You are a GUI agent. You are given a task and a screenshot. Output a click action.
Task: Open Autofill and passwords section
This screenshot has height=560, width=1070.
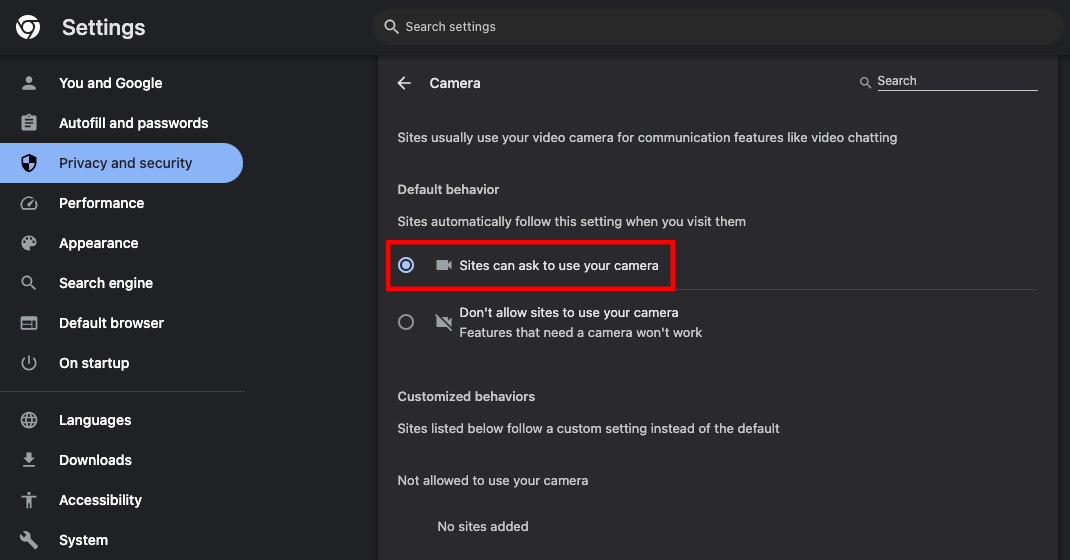pos(121,123)
